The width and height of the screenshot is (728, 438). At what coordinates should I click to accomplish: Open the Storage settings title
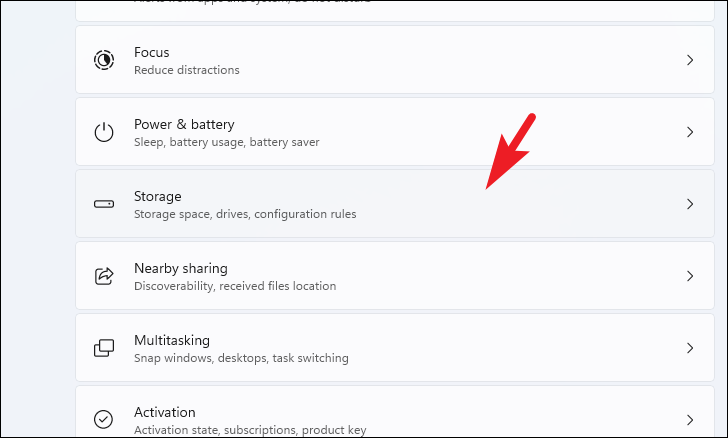pyautogui.click(x=157, y=196)
